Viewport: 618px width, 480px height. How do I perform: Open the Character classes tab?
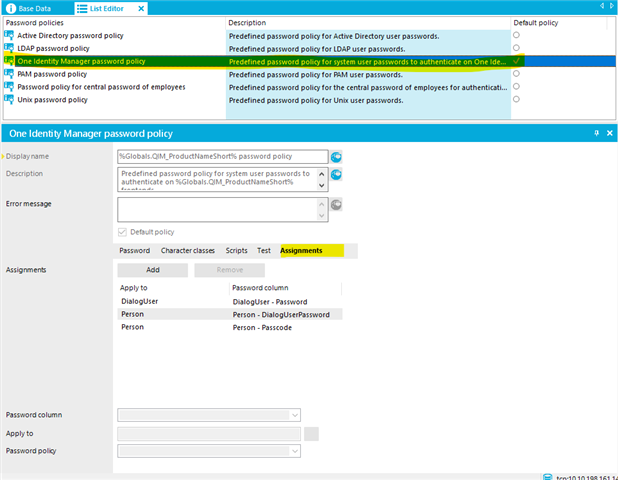[x=188, y=251]
